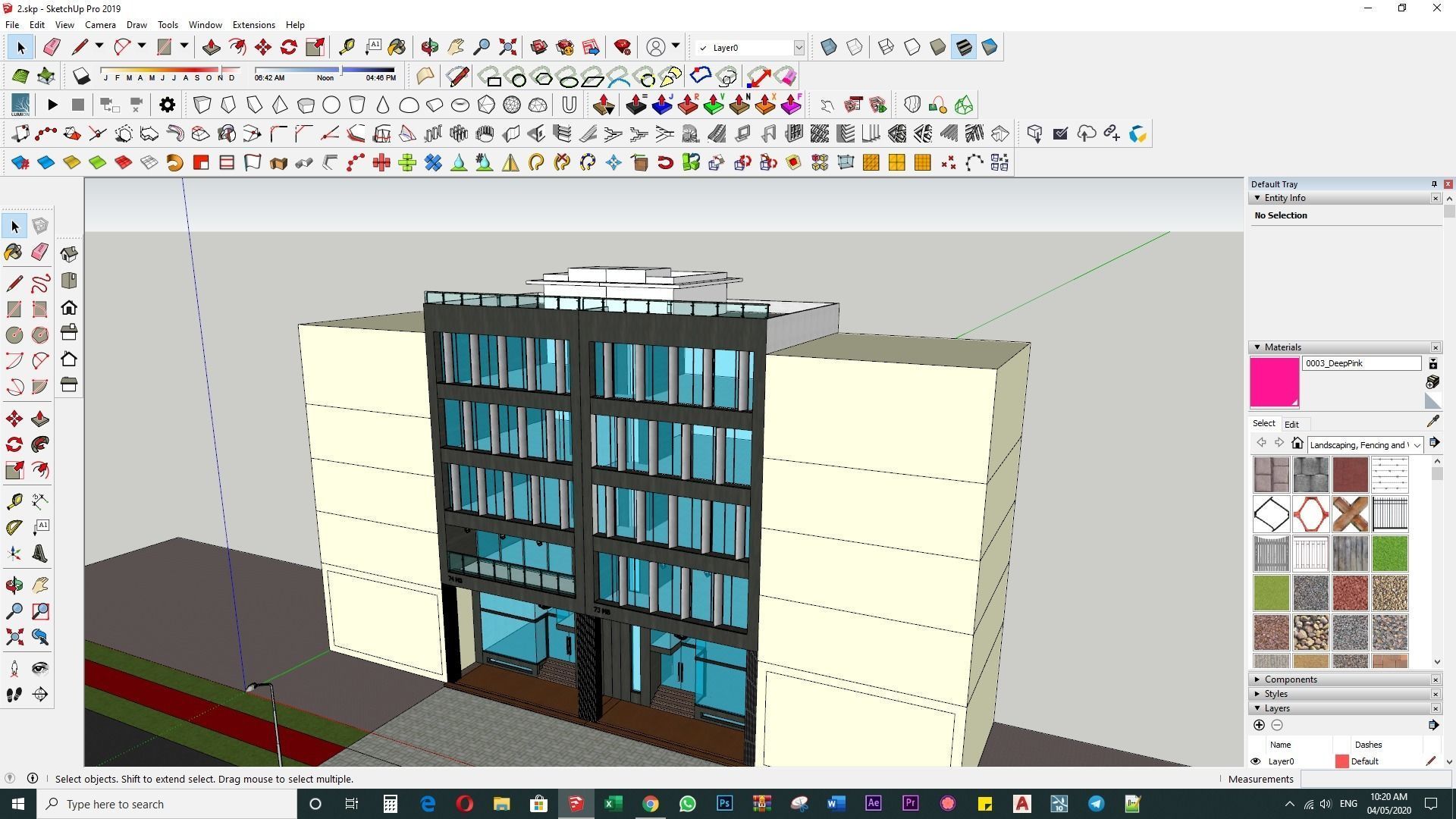Viewport: 1456px width, 819px height.
Task: Toggle Monochrome style icon
Action: [x=990, y=47]
